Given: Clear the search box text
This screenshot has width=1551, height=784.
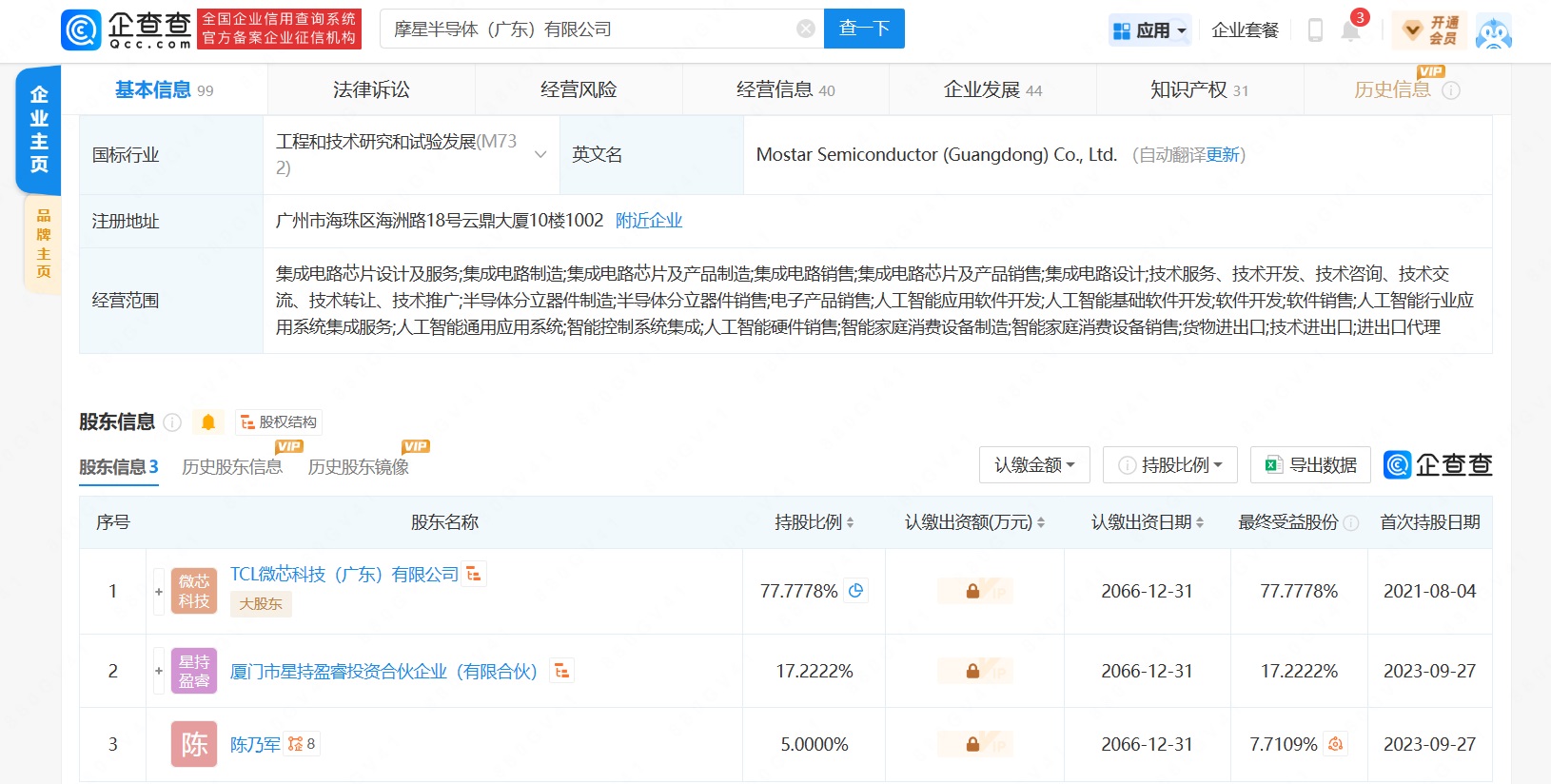Looking at the screenshot, I should [x=805, y=29].
